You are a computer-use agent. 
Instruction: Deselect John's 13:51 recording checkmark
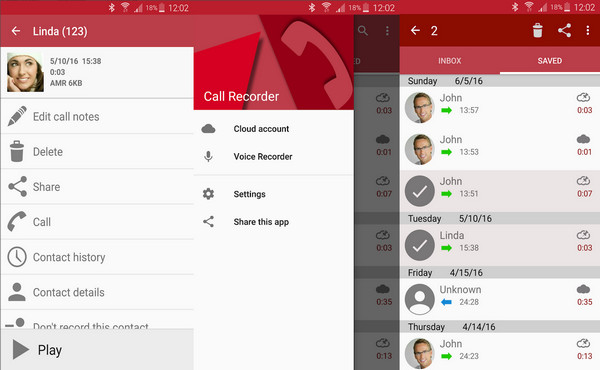tap(420, 191)
